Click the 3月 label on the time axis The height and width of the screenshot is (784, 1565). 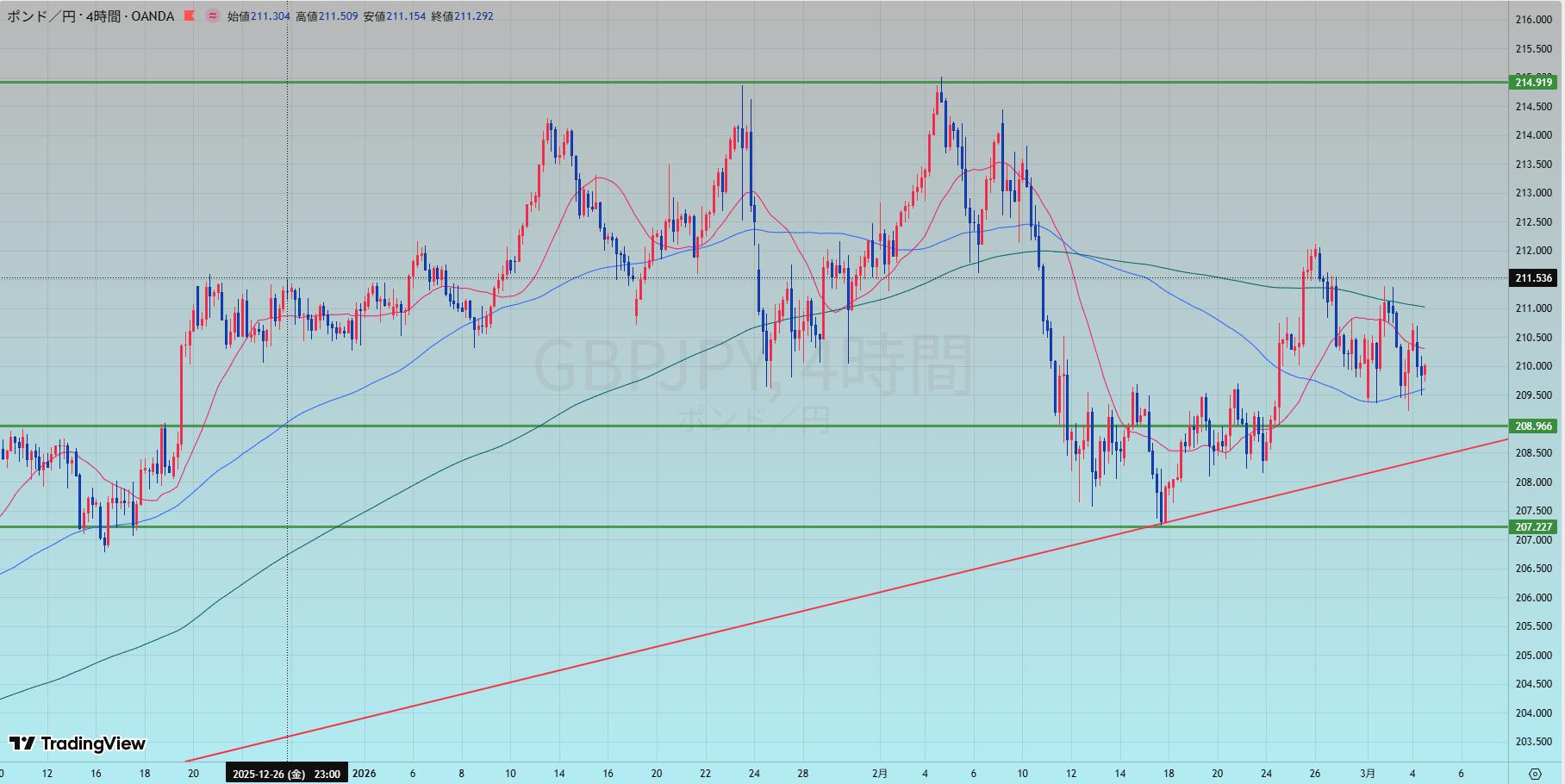1367,774
